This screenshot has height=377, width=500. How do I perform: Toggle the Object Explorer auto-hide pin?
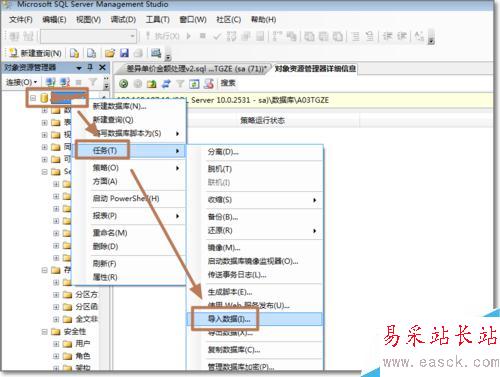(90, 67)
